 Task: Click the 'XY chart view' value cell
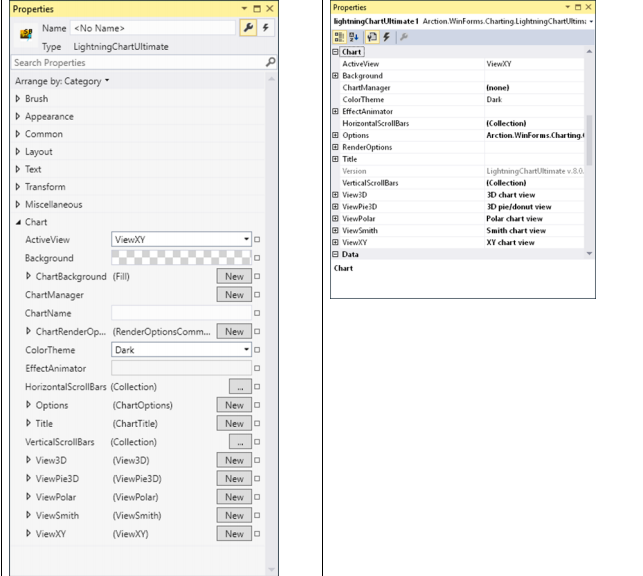pos(534,242)
